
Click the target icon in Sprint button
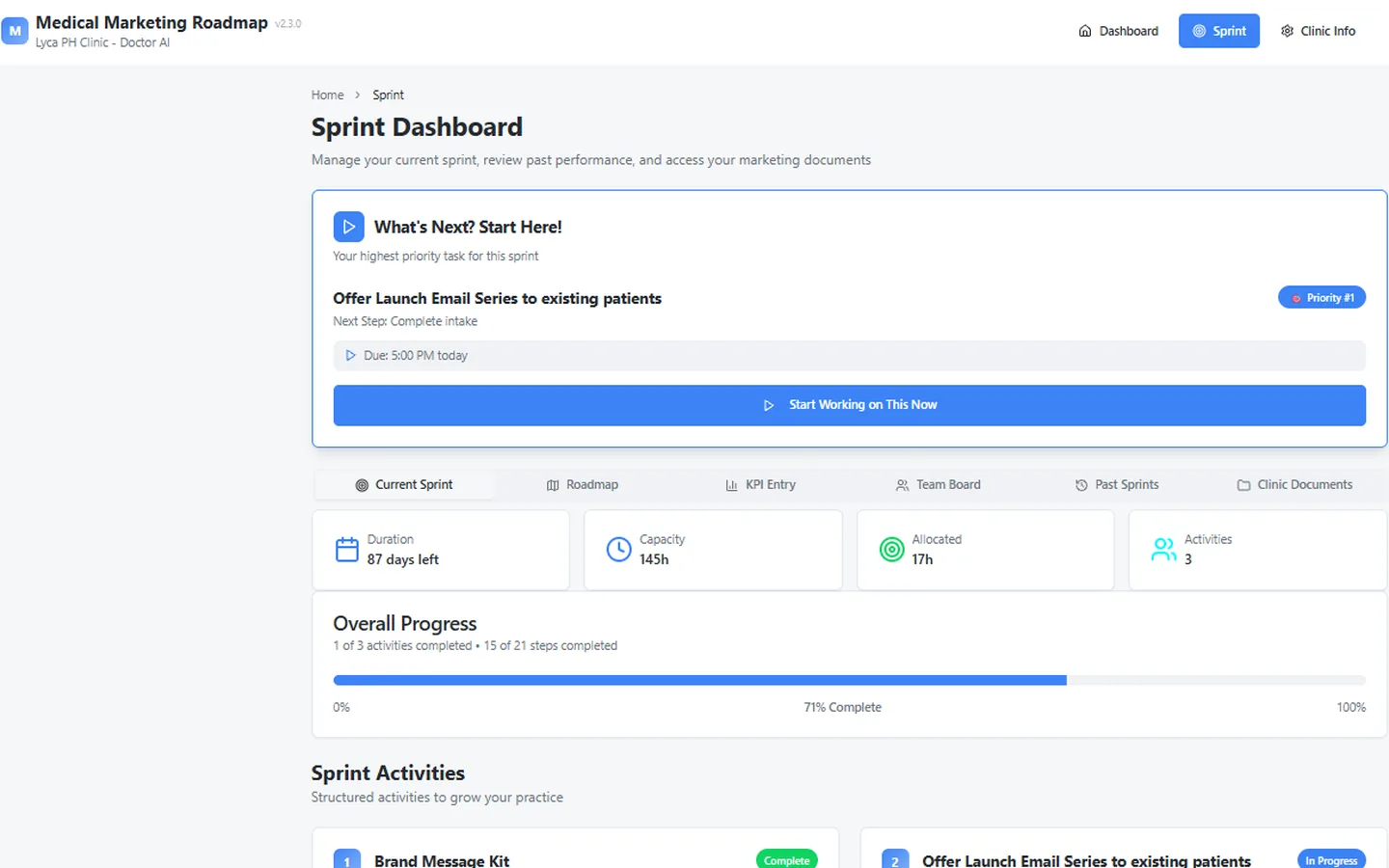[1199, 31]
